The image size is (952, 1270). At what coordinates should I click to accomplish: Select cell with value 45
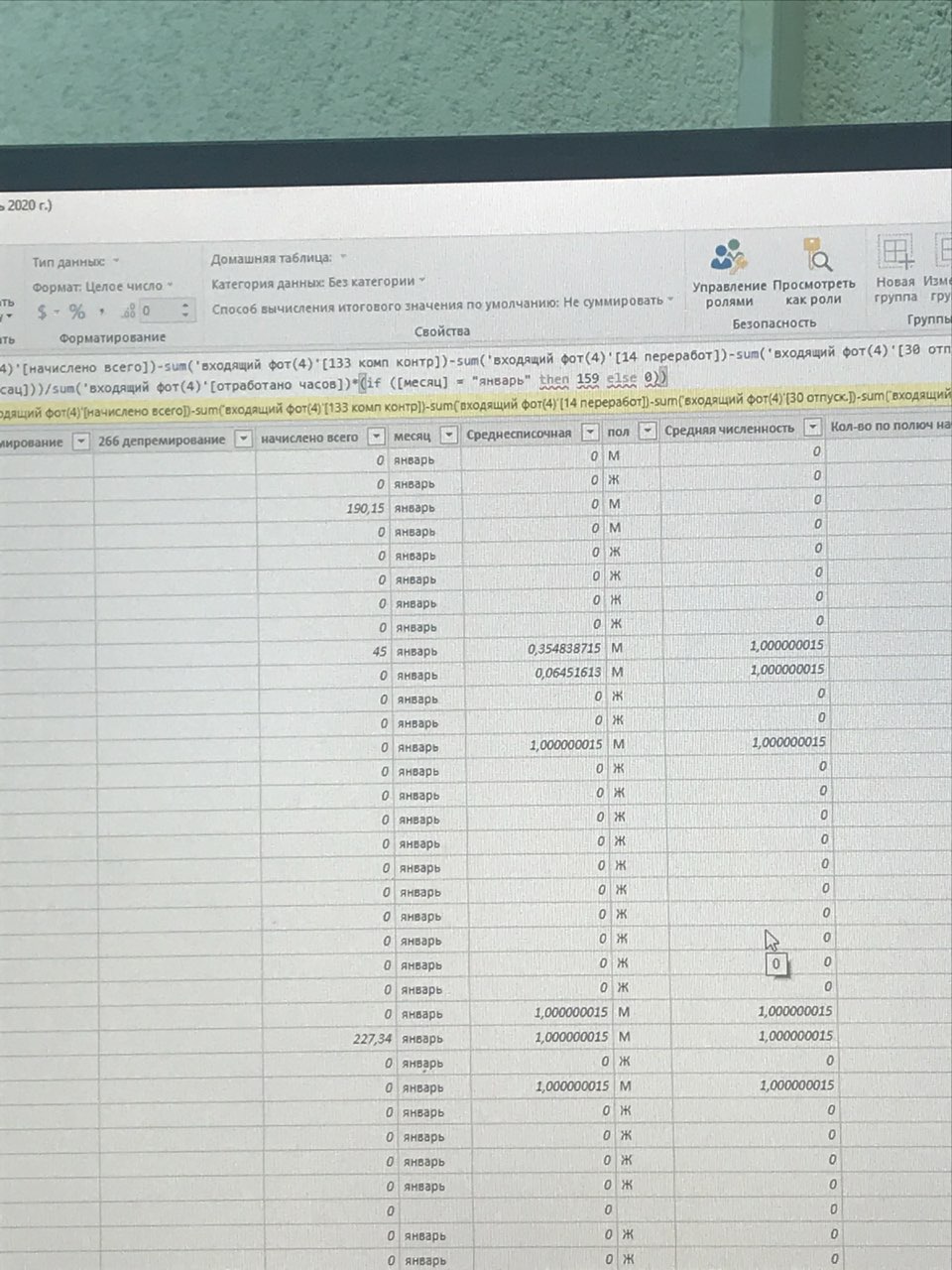click(x=323, y=652)
